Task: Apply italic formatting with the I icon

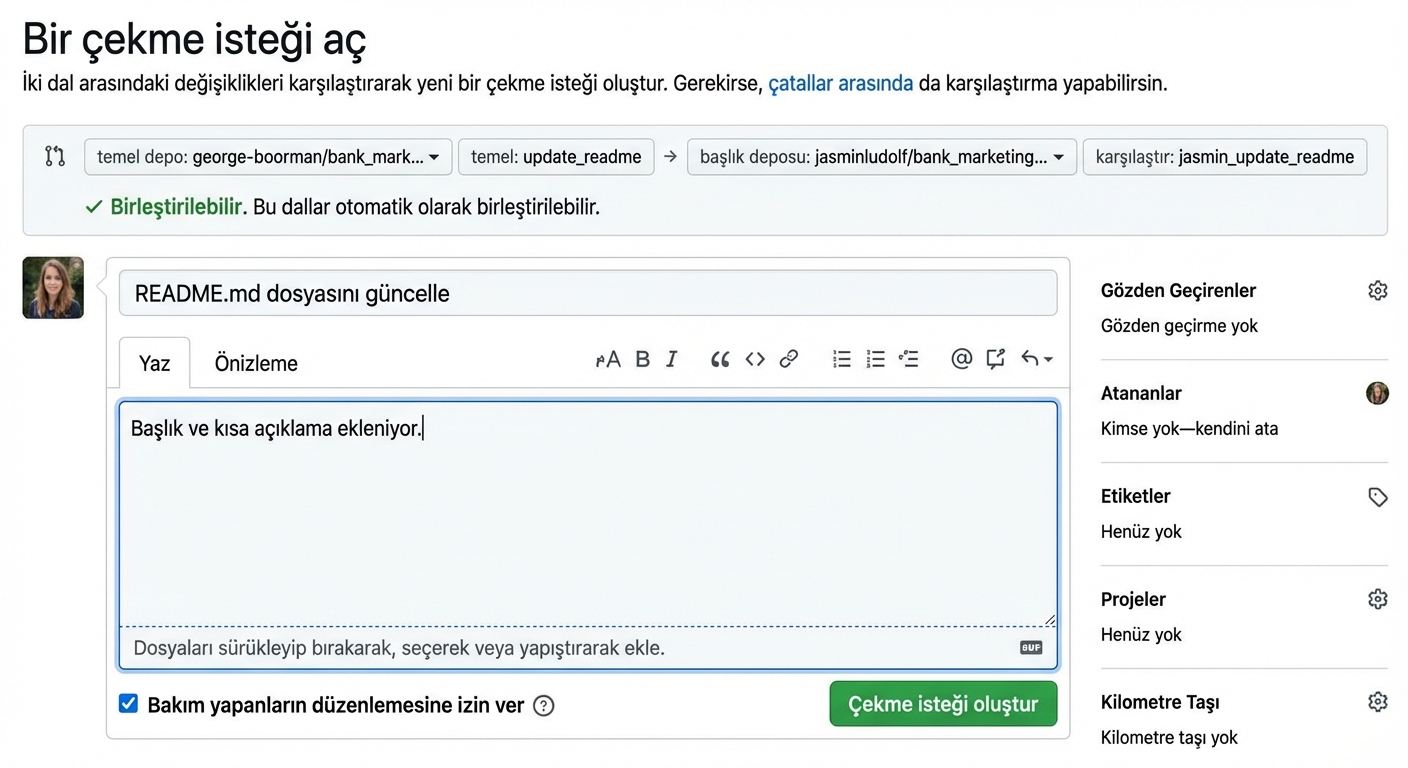Action: pyautogui.click(x=672, y=359)
